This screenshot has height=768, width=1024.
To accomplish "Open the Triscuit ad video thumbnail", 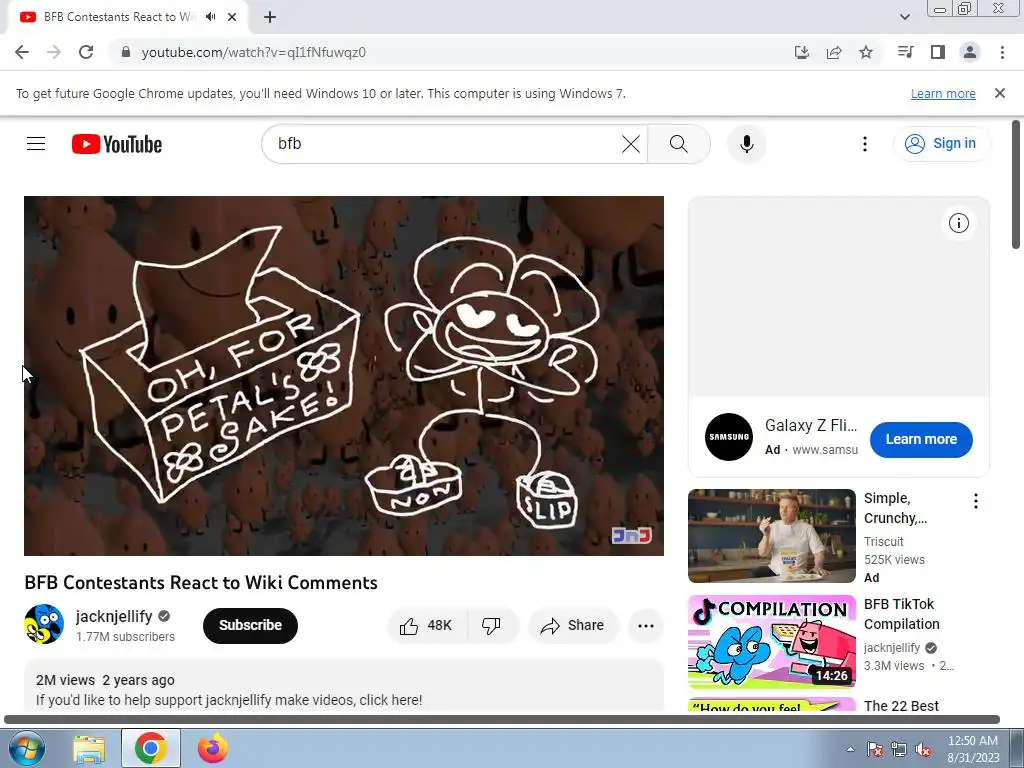I will [x=771, y=536].
